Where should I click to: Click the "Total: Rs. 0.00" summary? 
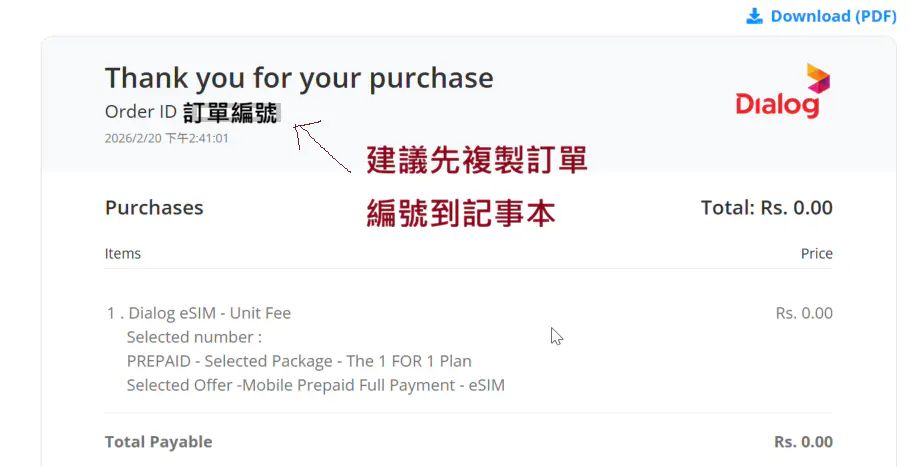pyautogui.click(x=766, y=208)
